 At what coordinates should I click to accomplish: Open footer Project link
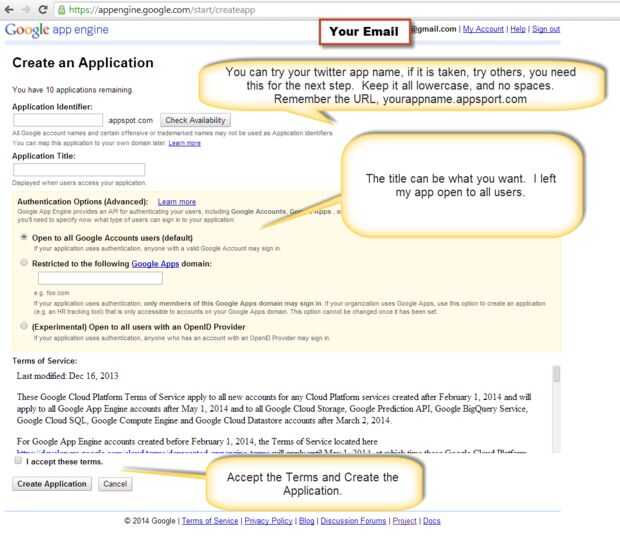pos(404,521)
